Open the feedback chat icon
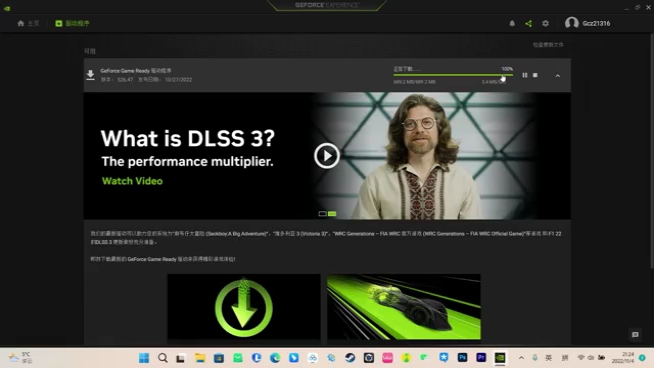Image resolution: width=654 pixels, height=368 pixels. [x=635, y=335]
